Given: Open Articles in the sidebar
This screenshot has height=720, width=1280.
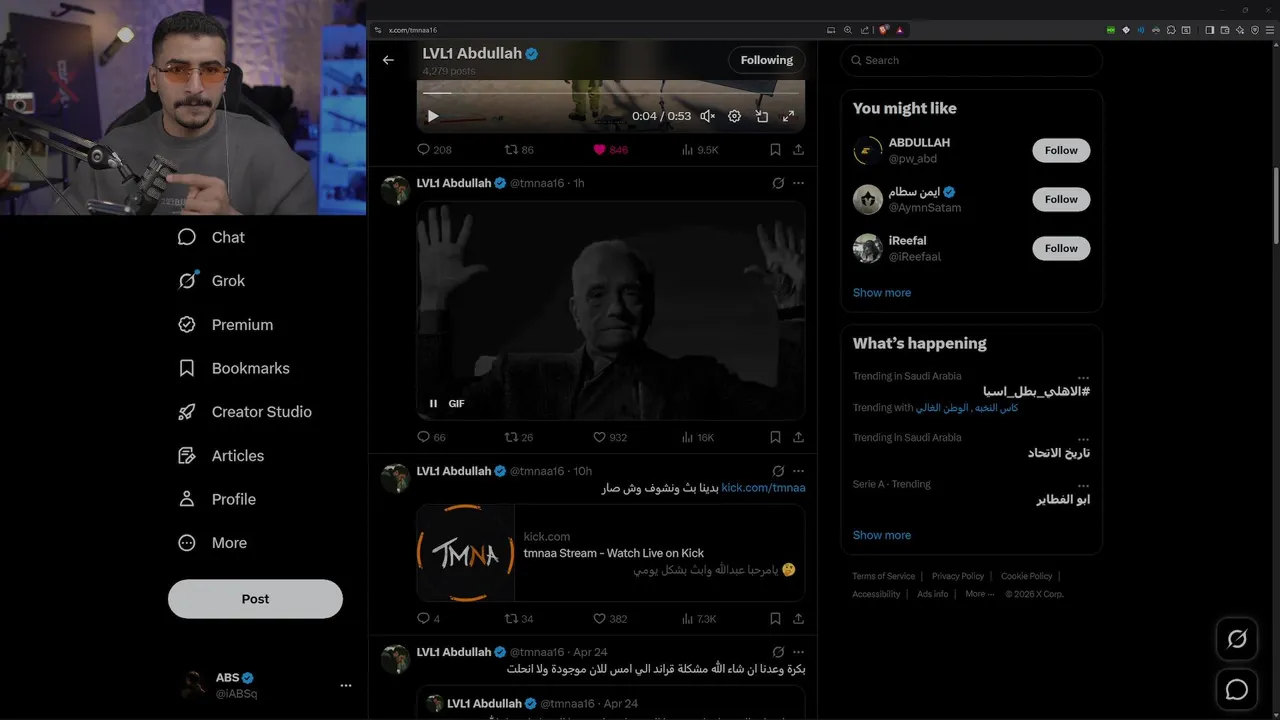Looking at the screenshot, I should 221,456.
